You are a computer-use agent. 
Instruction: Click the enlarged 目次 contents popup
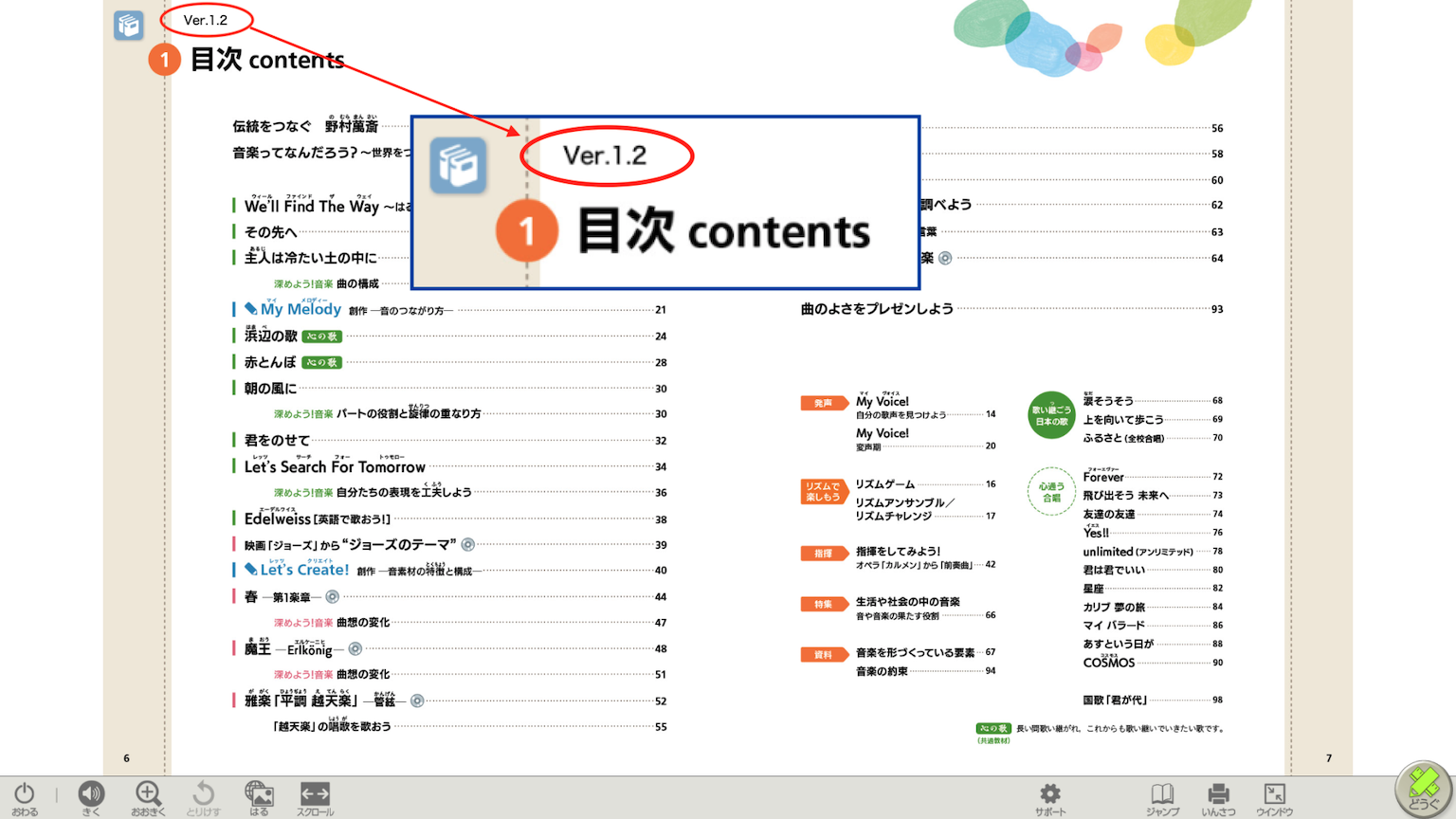[x=665, y=202]
